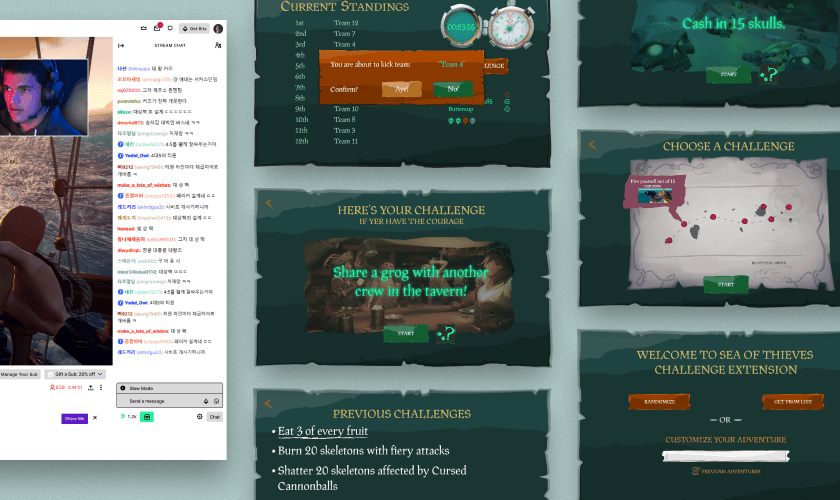Click the share upload icon below the stream
This screenshot has width=840, height=500.
coord(91,387)
